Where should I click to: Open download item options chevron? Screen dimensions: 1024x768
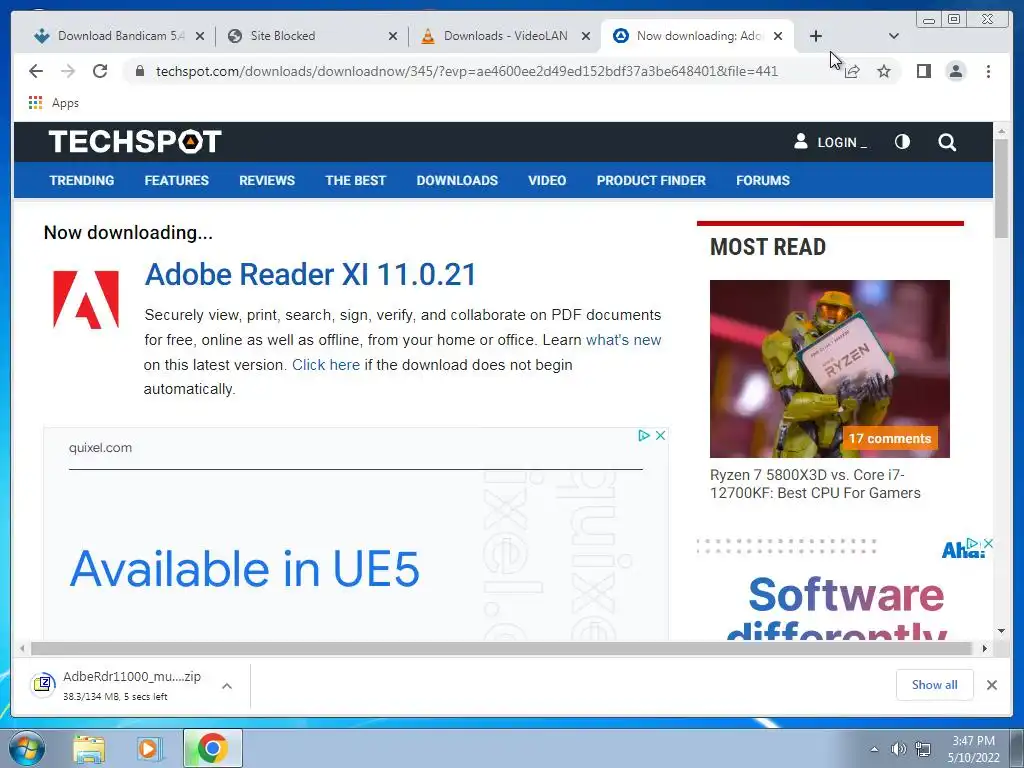pyautogui.click(x=227, y=686)
